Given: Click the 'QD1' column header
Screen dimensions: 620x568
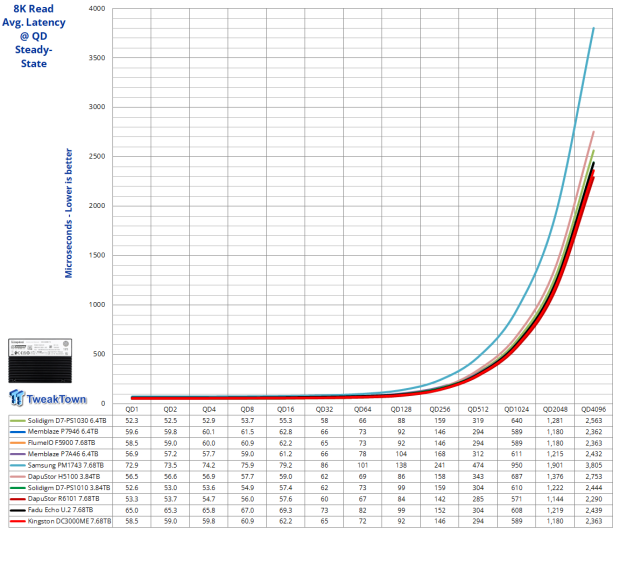Looking at the screenshot, I should pyautogui.click(x=132, y=409).
